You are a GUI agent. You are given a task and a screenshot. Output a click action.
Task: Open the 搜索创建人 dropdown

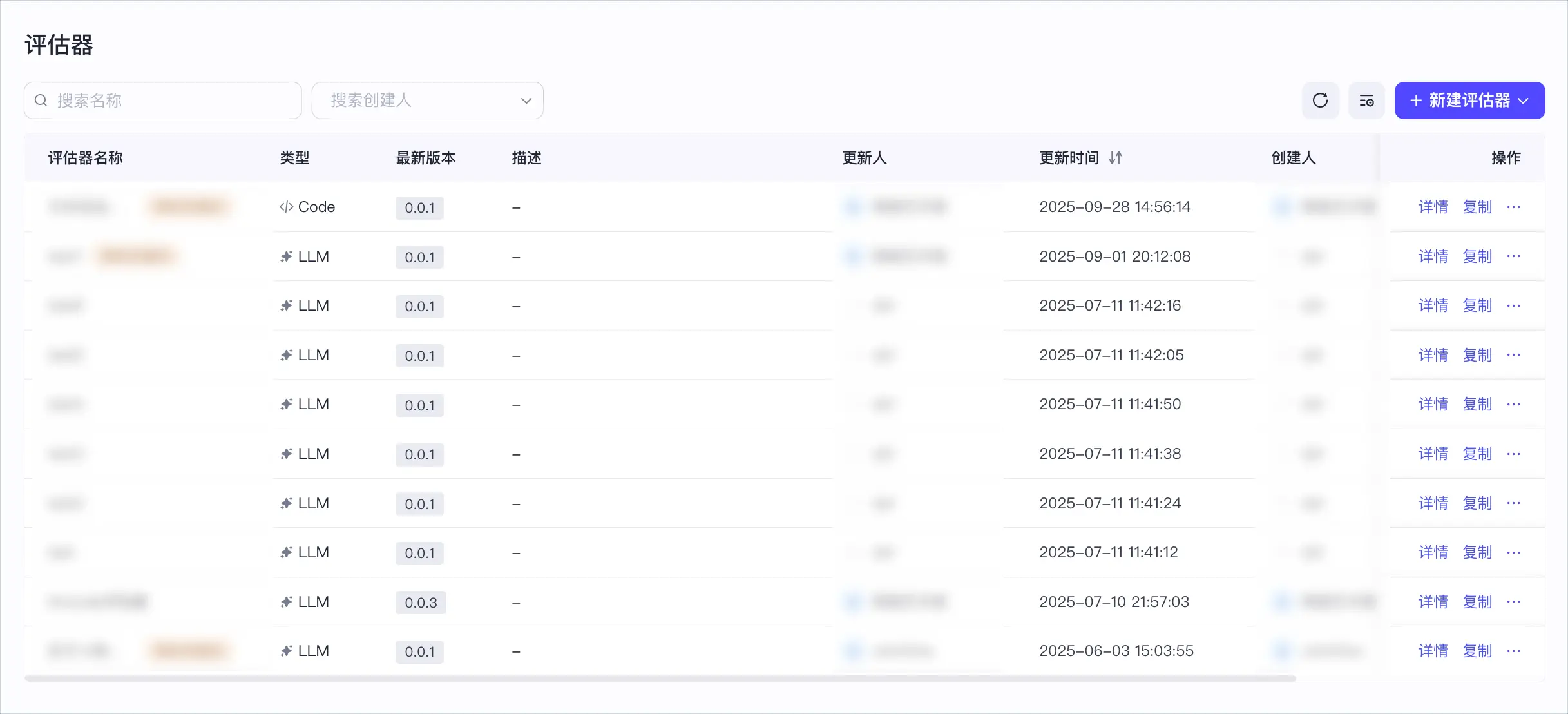click(x=428, y=101)
